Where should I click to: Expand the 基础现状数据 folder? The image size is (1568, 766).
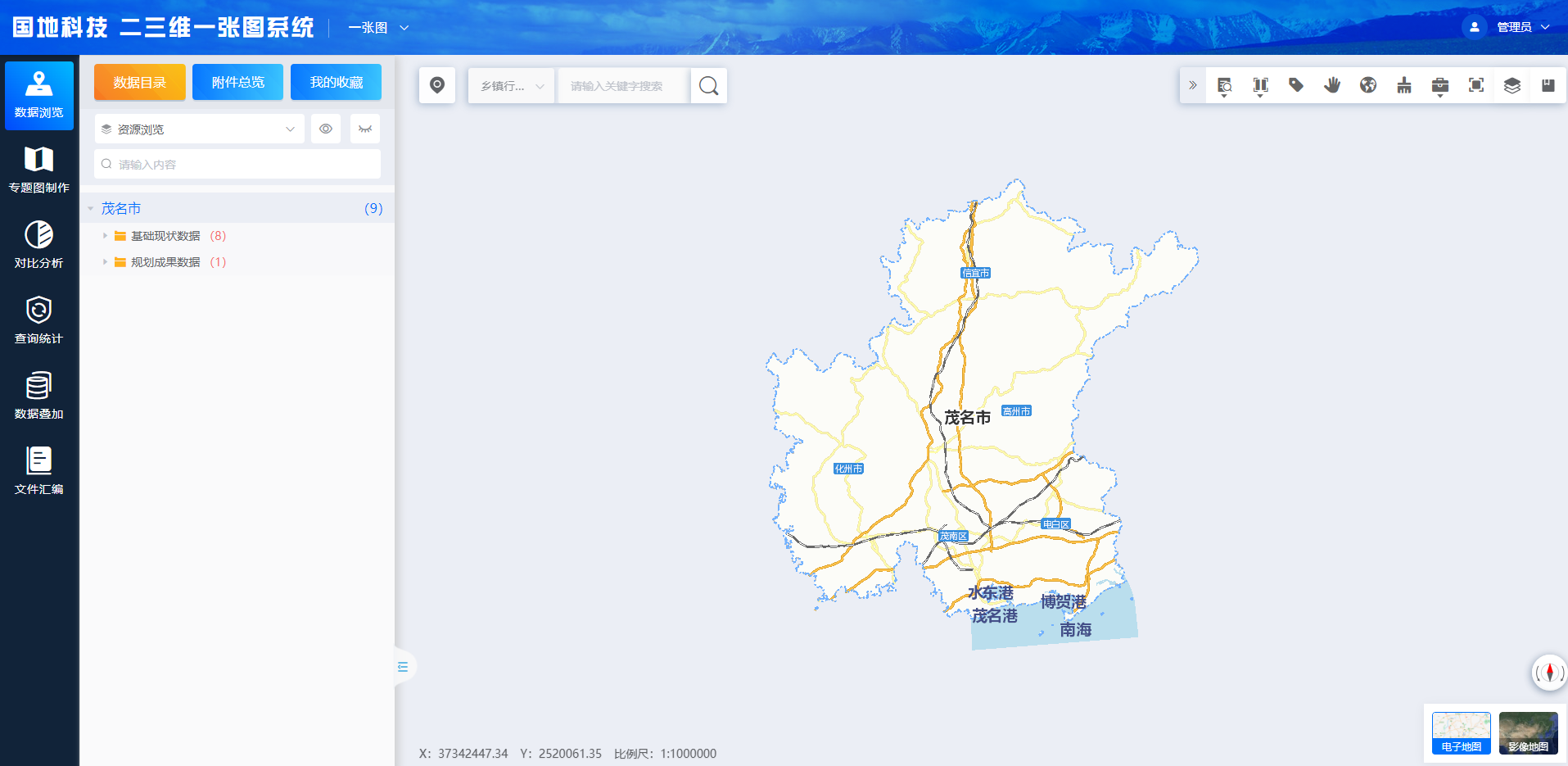(x=105, y=236)
